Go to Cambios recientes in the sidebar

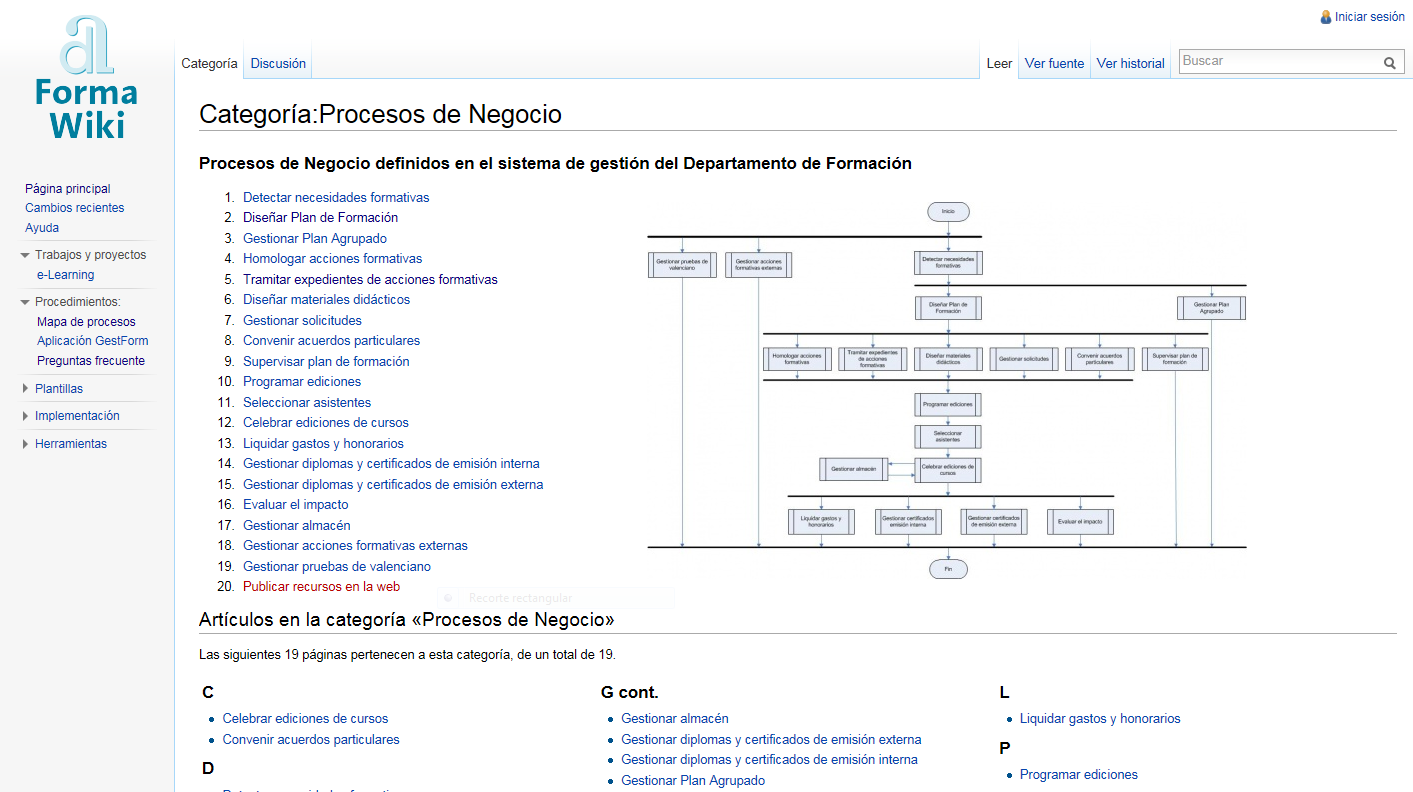pos(75,208)
